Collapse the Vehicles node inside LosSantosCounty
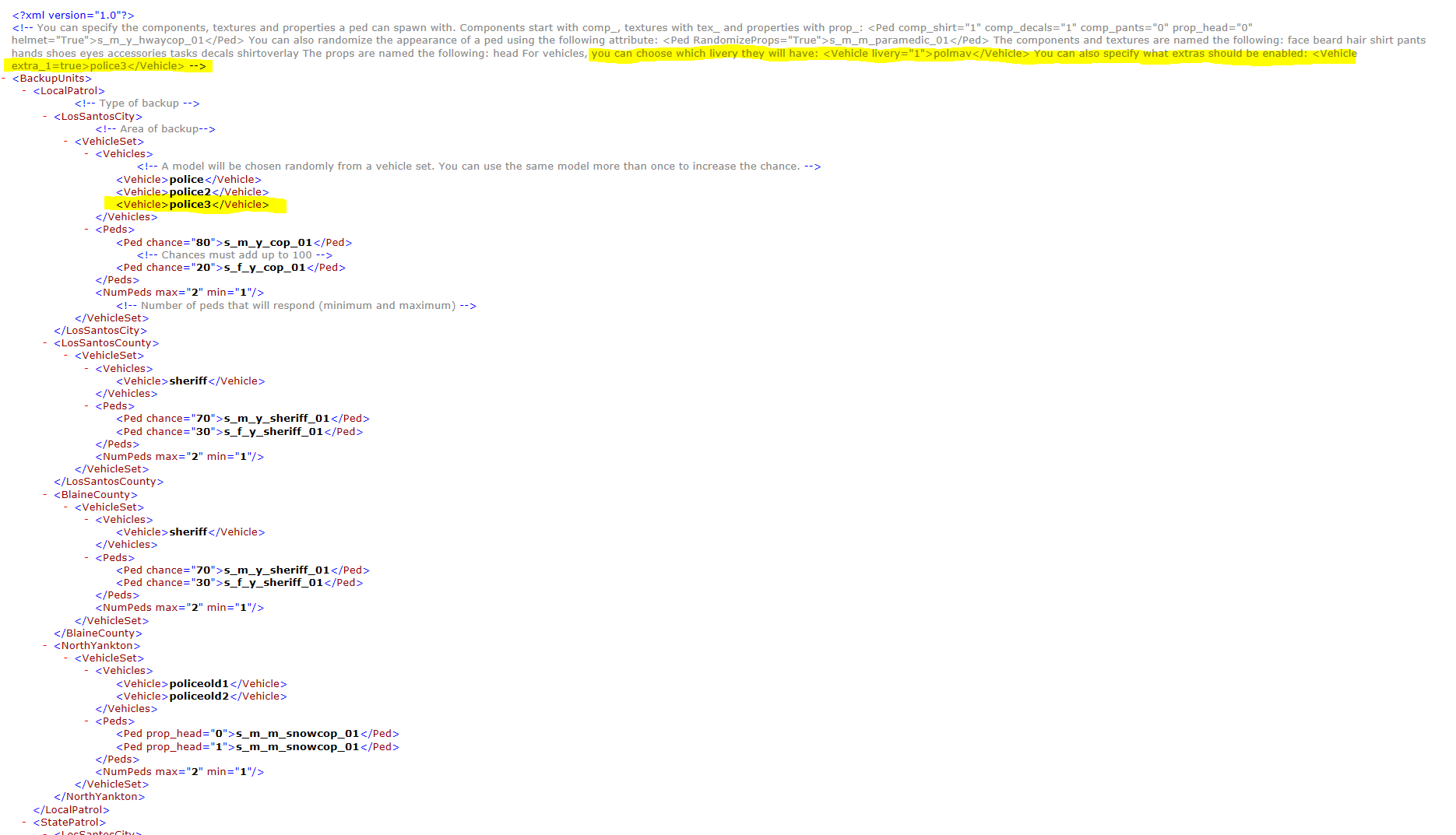This screenshot has width=1456, height=835. tap(87, 369)
